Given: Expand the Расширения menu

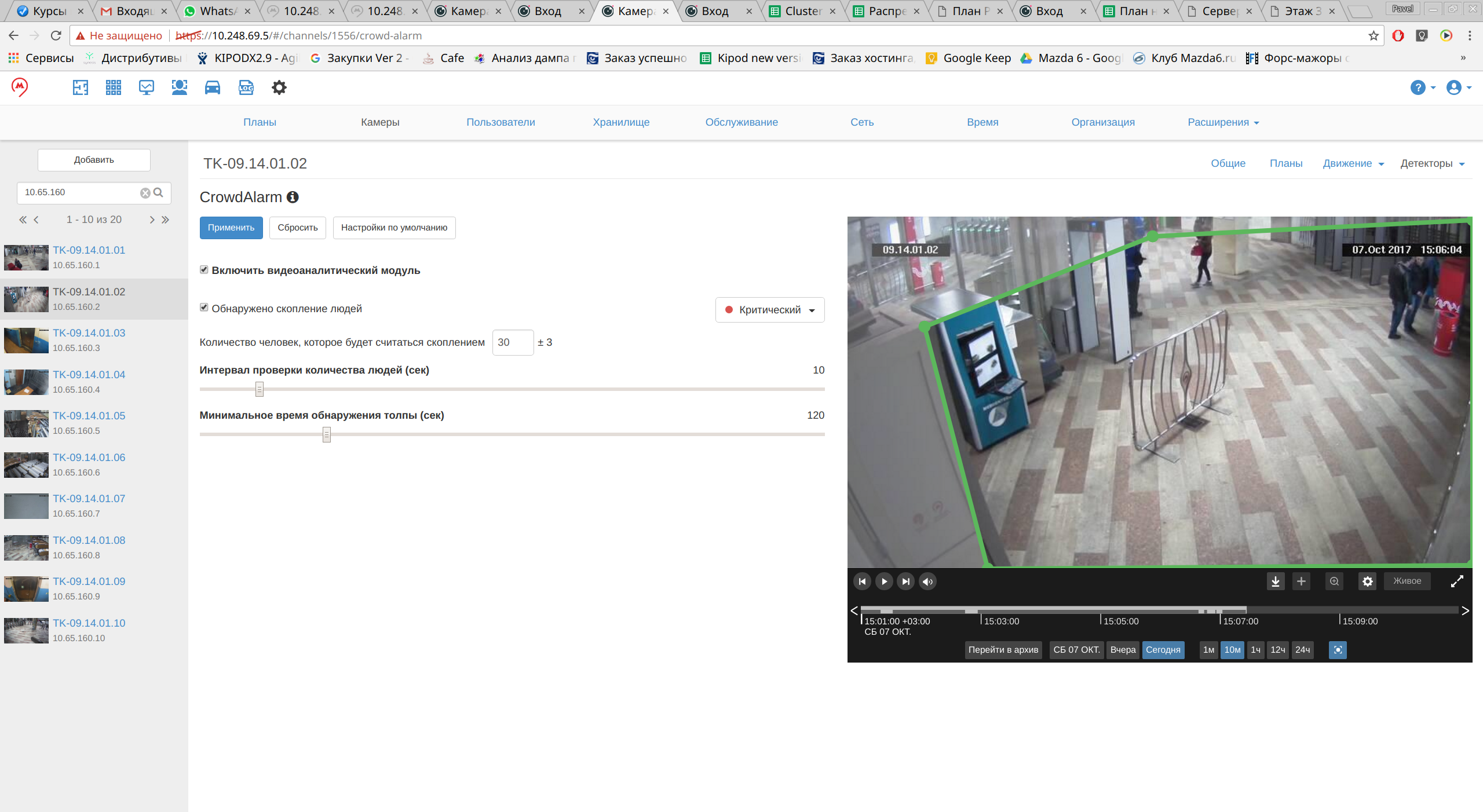Looking at the screenshot, I should 1223,122.
